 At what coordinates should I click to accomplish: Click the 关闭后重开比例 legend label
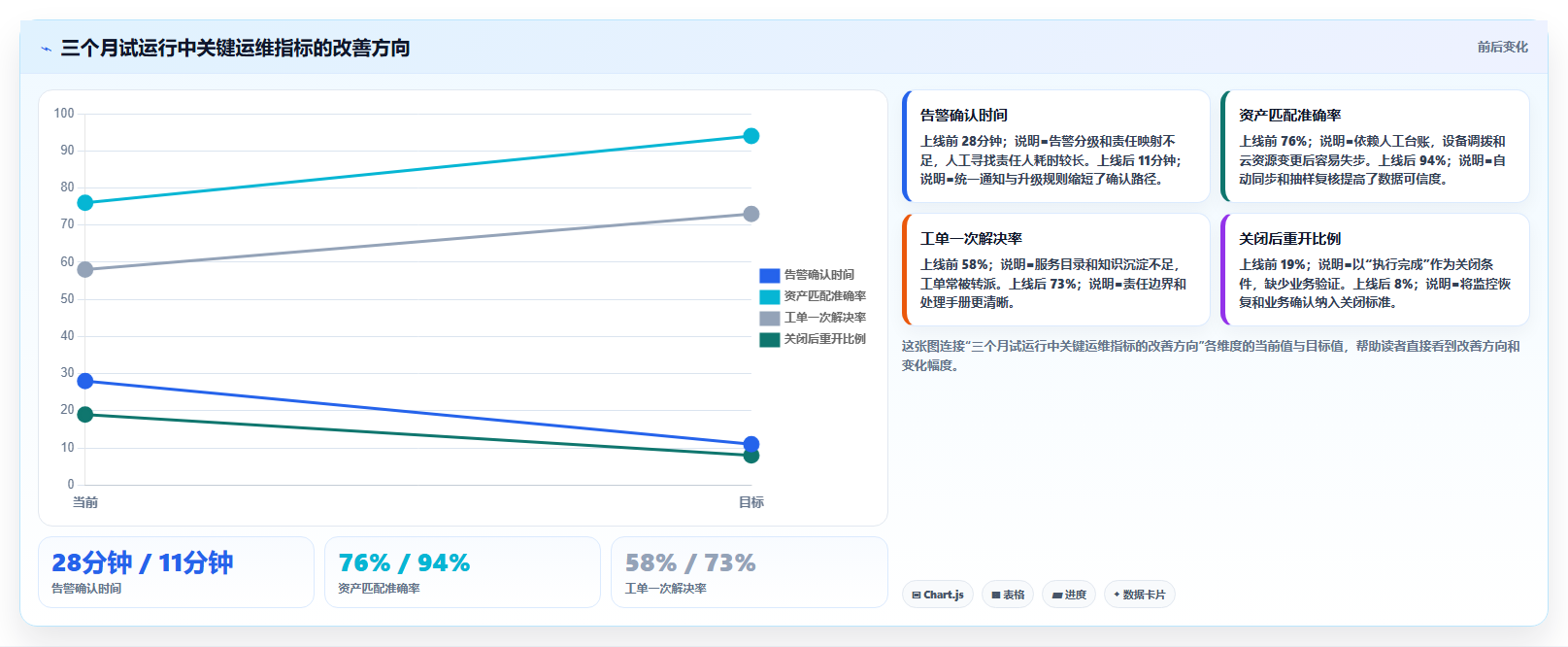point(825,339)
